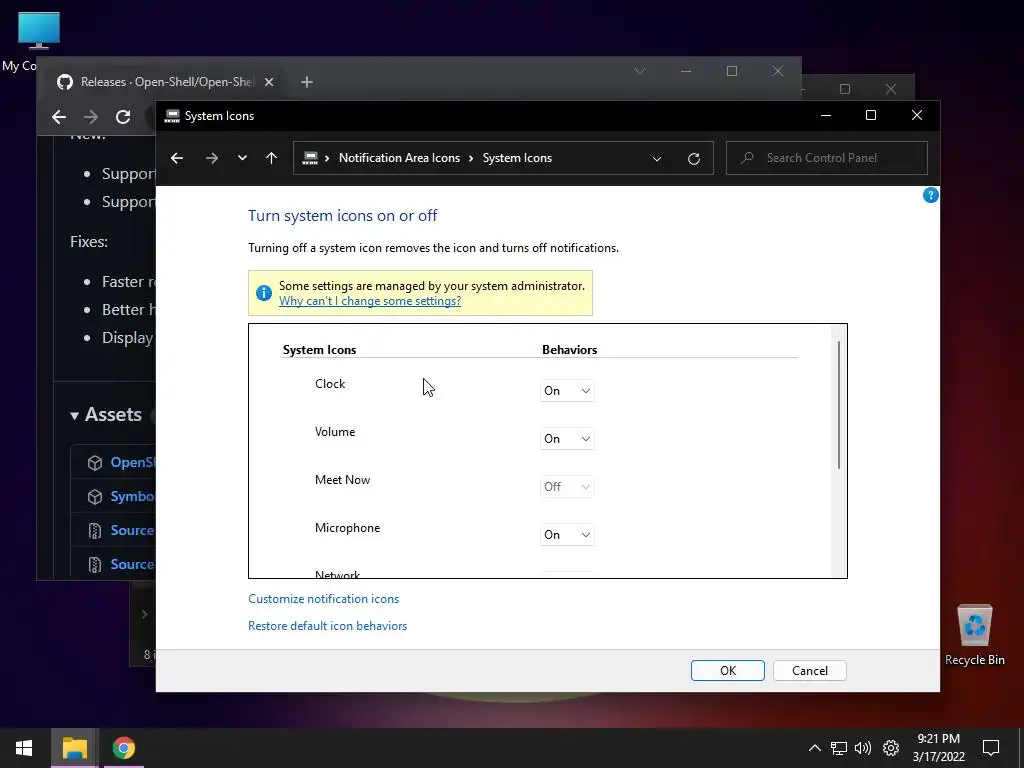Open 'Why can't I change some settings?' link
1024x768 pixels.
[x=370, y=301]
